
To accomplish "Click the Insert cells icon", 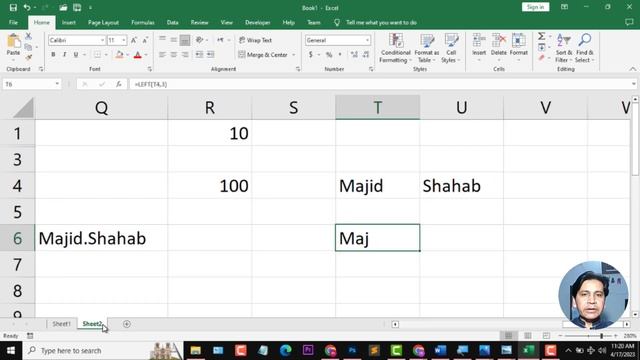I will click(479, 41).
